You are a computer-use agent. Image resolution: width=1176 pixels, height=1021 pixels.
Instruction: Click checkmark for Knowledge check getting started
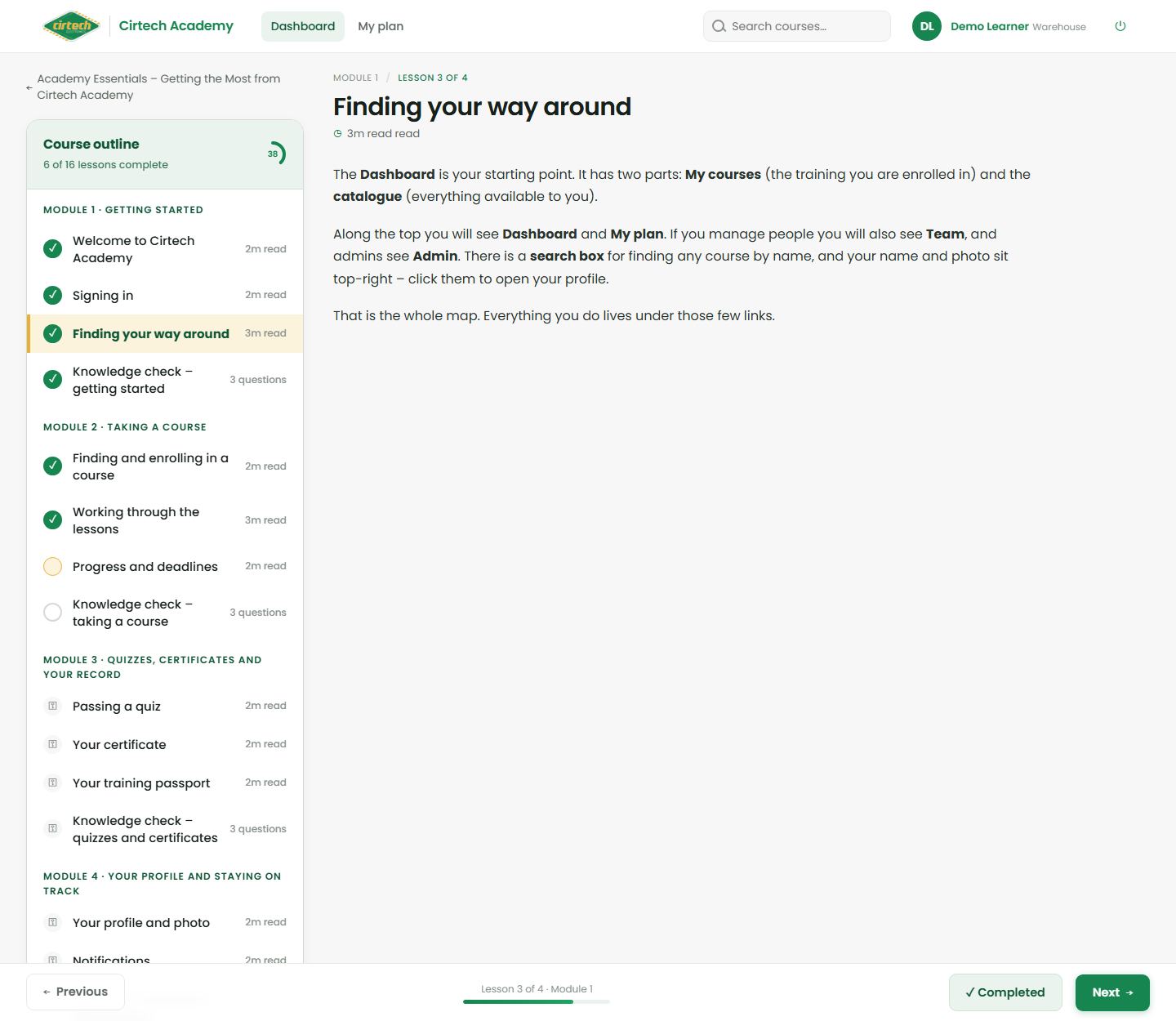[x=52, y=379]
